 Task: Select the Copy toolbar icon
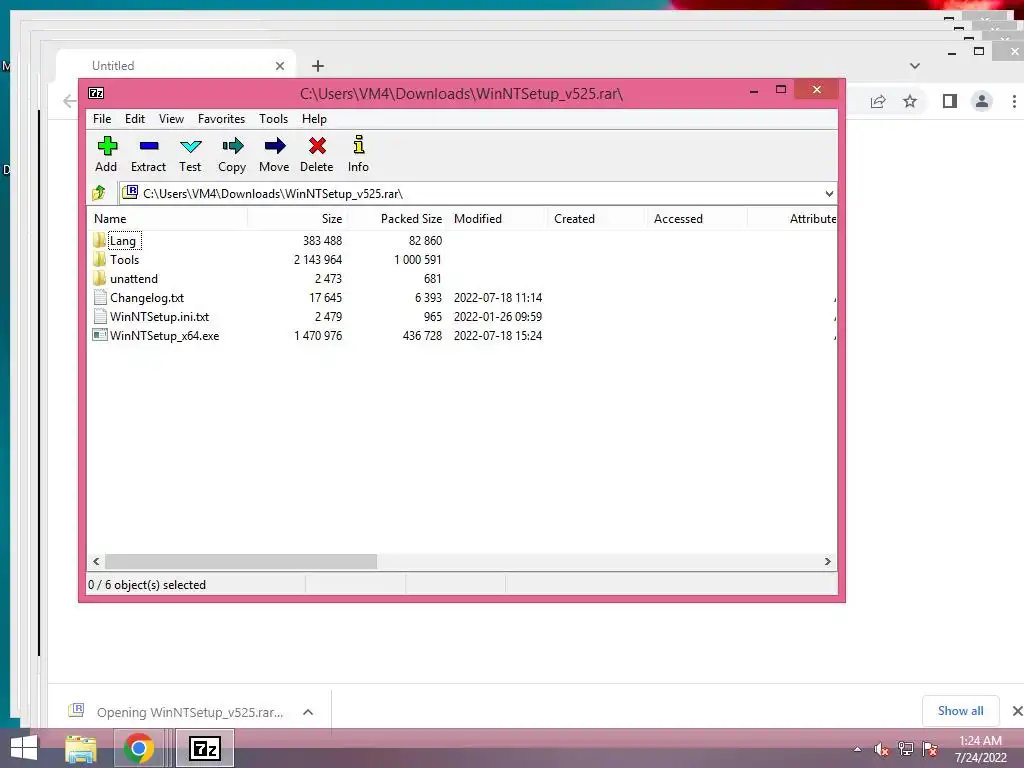pos(232,146)
